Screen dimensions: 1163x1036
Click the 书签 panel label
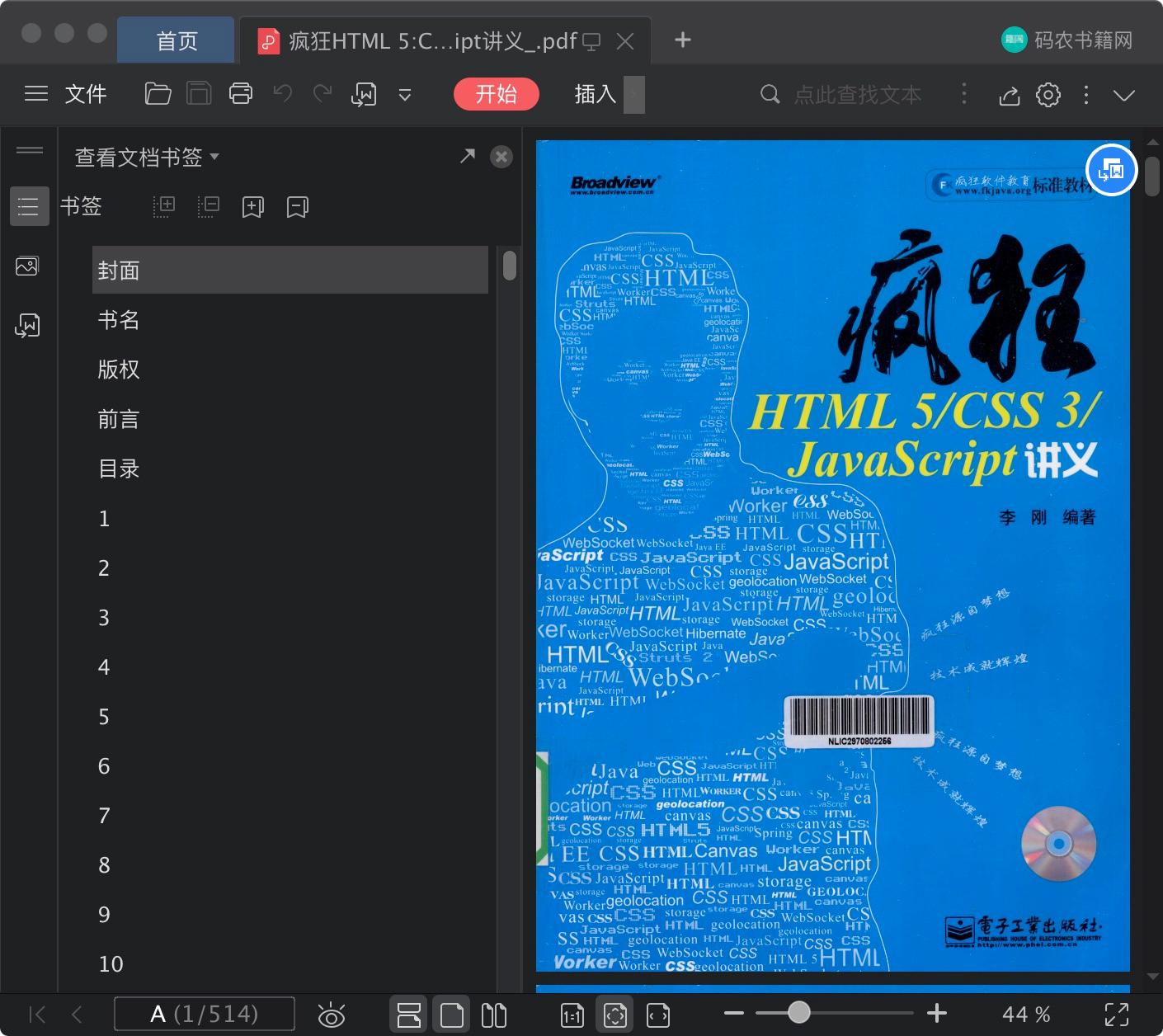81,205
